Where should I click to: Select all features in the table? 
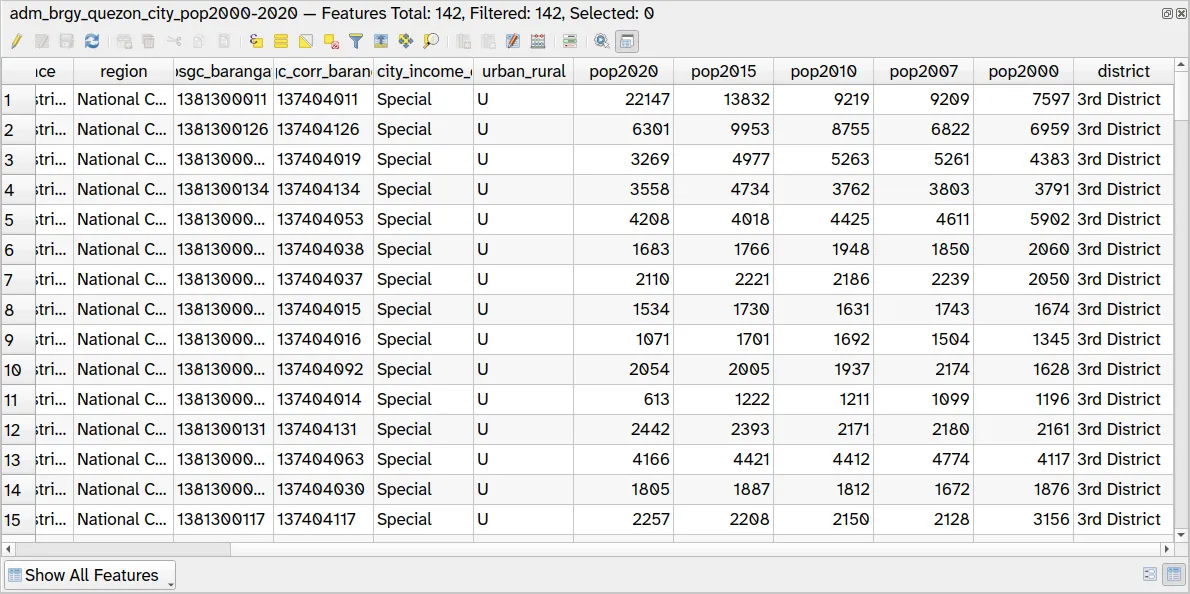click(282, 41)
